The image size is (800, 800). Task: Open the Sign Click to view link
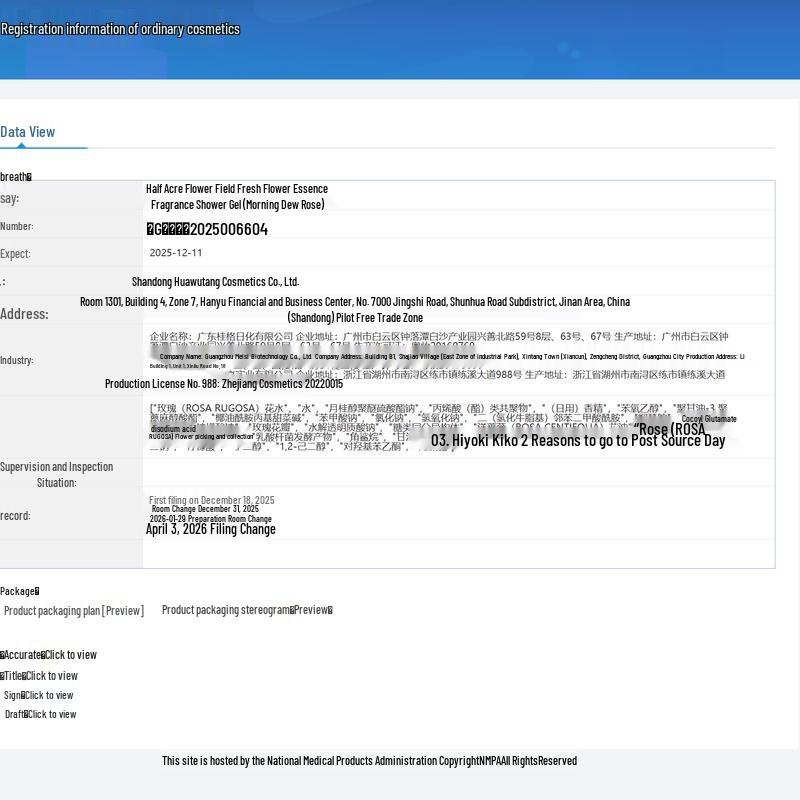tap(39, 695)
